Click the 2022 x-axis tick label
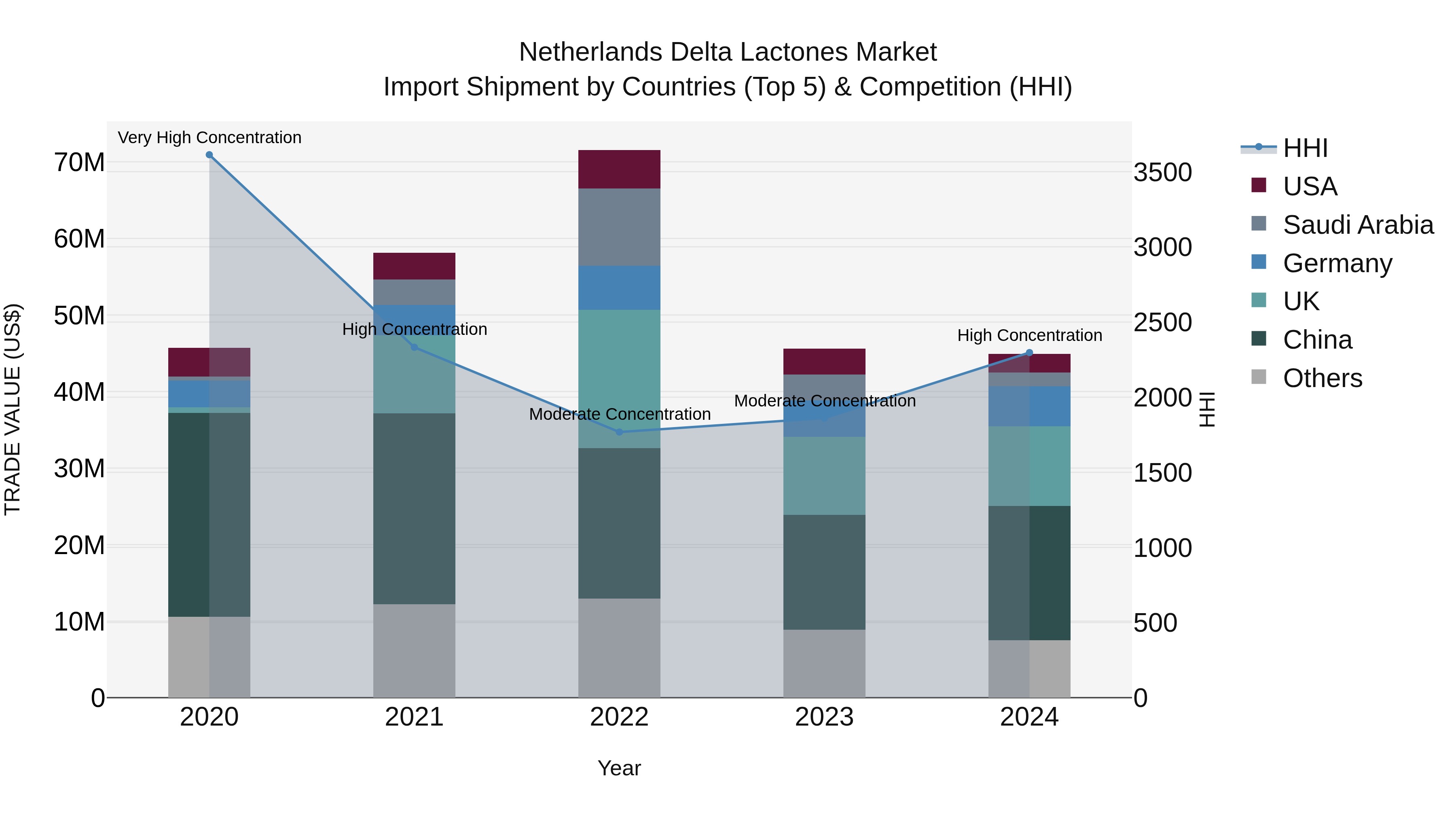The image size is (1456, 819). pyautogui.click(x=619, y=717)
